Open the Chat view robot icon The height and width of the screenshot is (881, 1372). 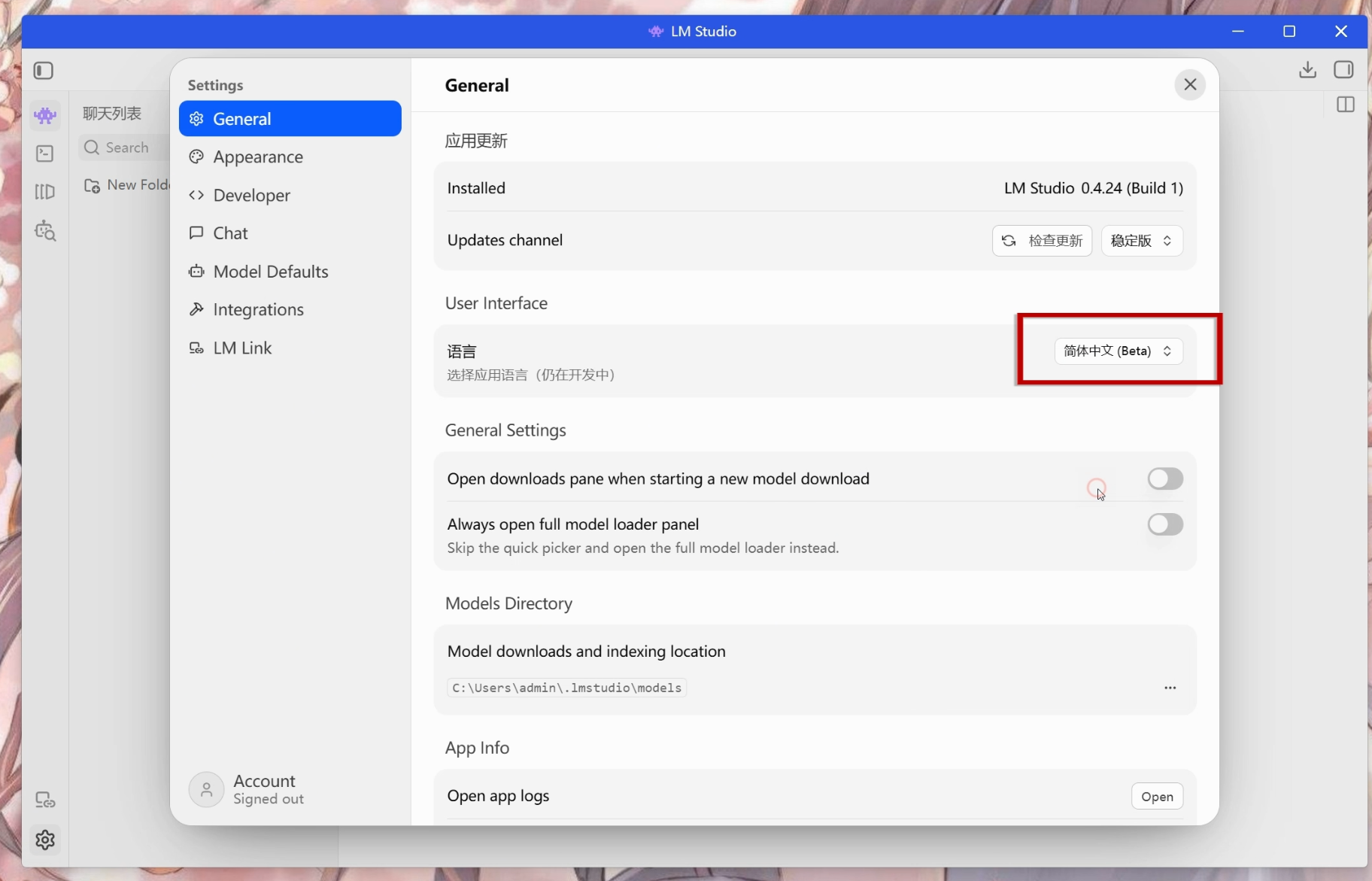point(45,115)
